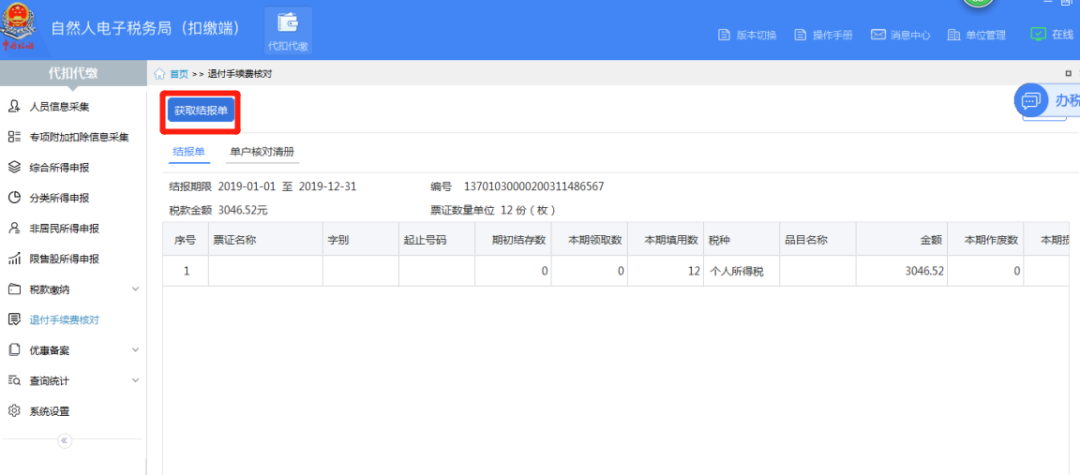1080x475 pixels.
Task: Select table row 1 with 个人所得税
Action: (x=600, y=271)
